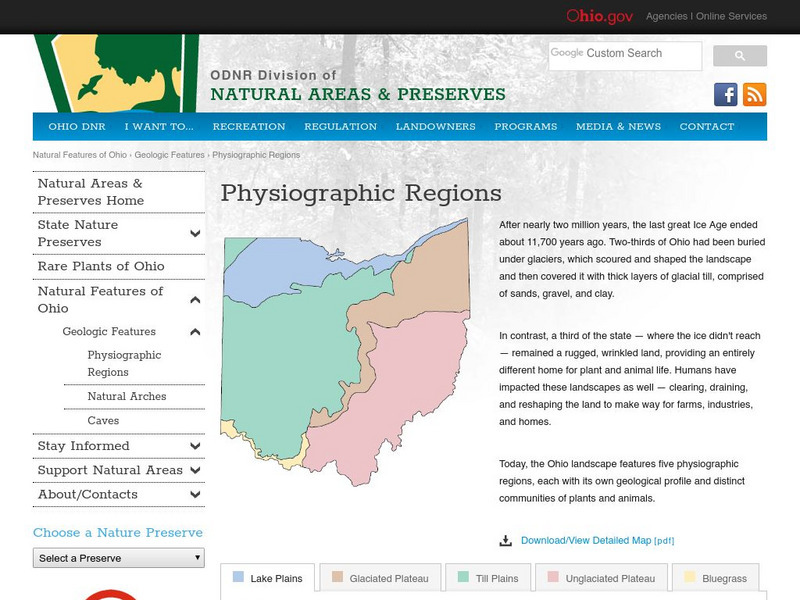Viewport: 800px width, 600px height.
Task: Toggle the Glaciated Plateau legend item
Action: (x=388, y=577)
